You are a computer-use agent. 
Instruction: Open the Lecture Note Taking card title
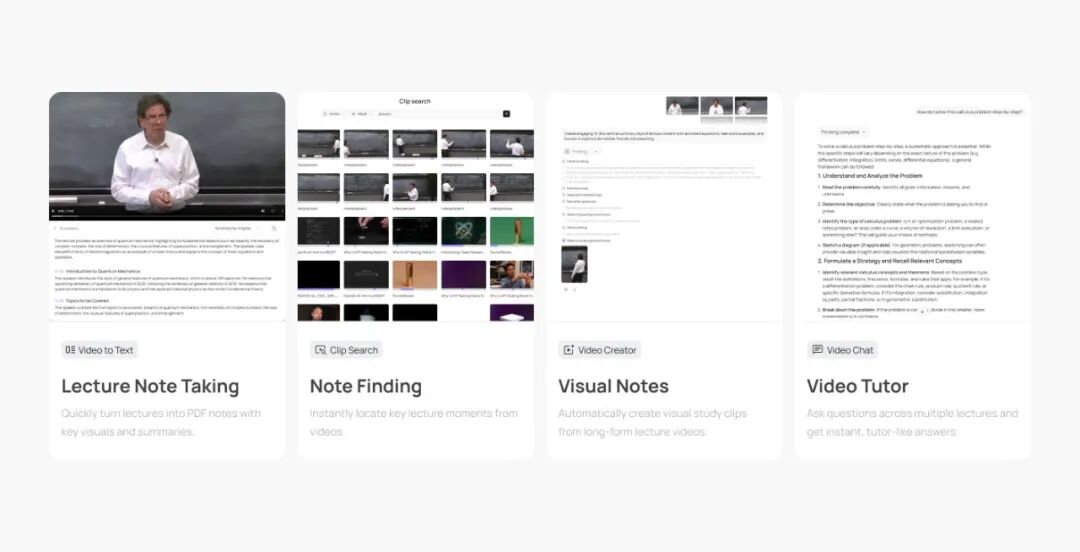(150, 386)
